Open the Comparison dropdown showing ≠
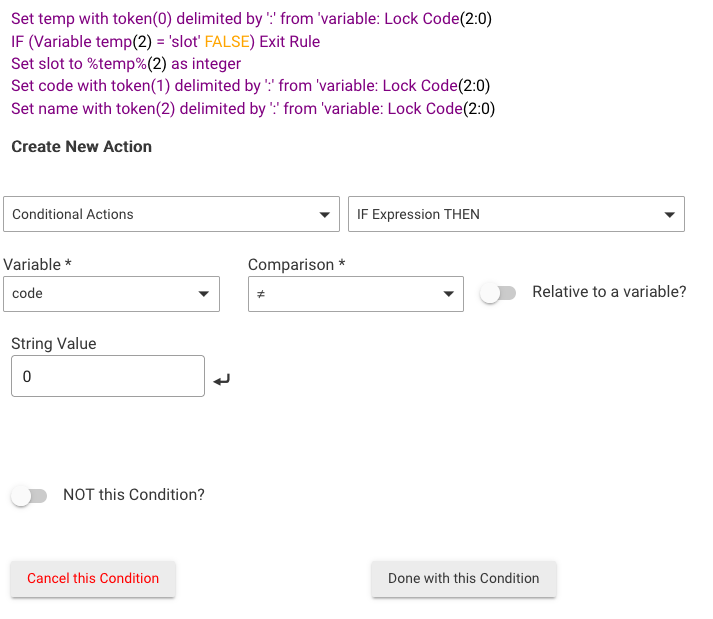This screenshot has height=619, width=713. pyautogui.click(x=356, y=294)
